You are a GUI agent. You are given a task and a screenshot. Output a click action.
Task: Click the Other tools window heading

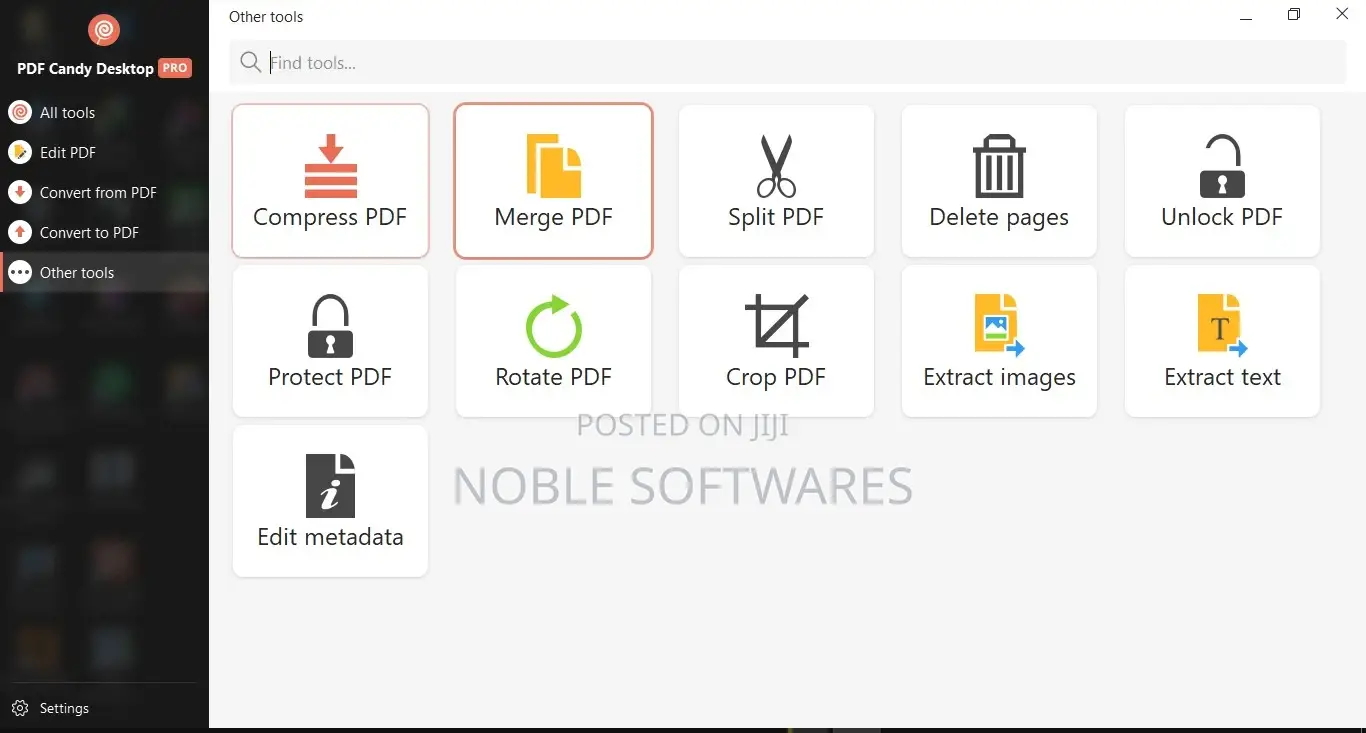[266, 17]
